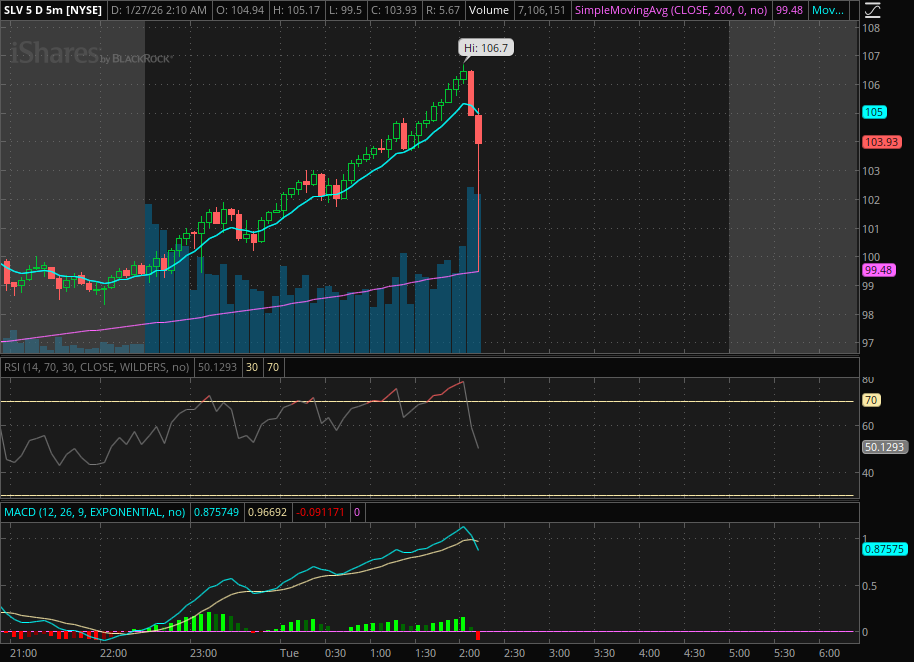Click the 0.5 label on the MACD axis

click(869, 586)
